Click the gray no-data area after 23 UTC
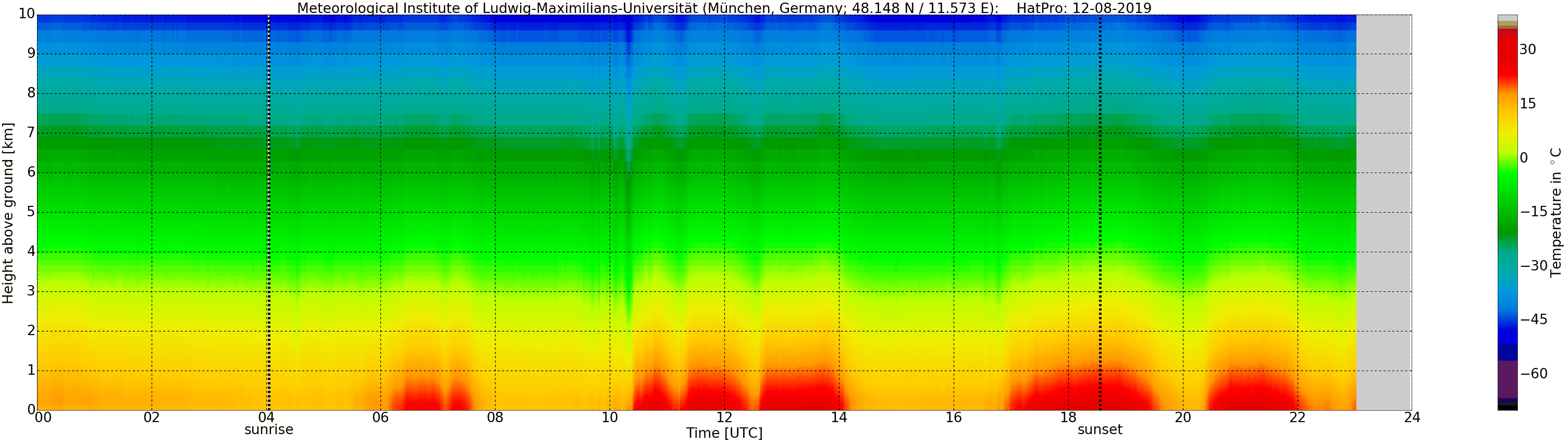 (1384, 212)
